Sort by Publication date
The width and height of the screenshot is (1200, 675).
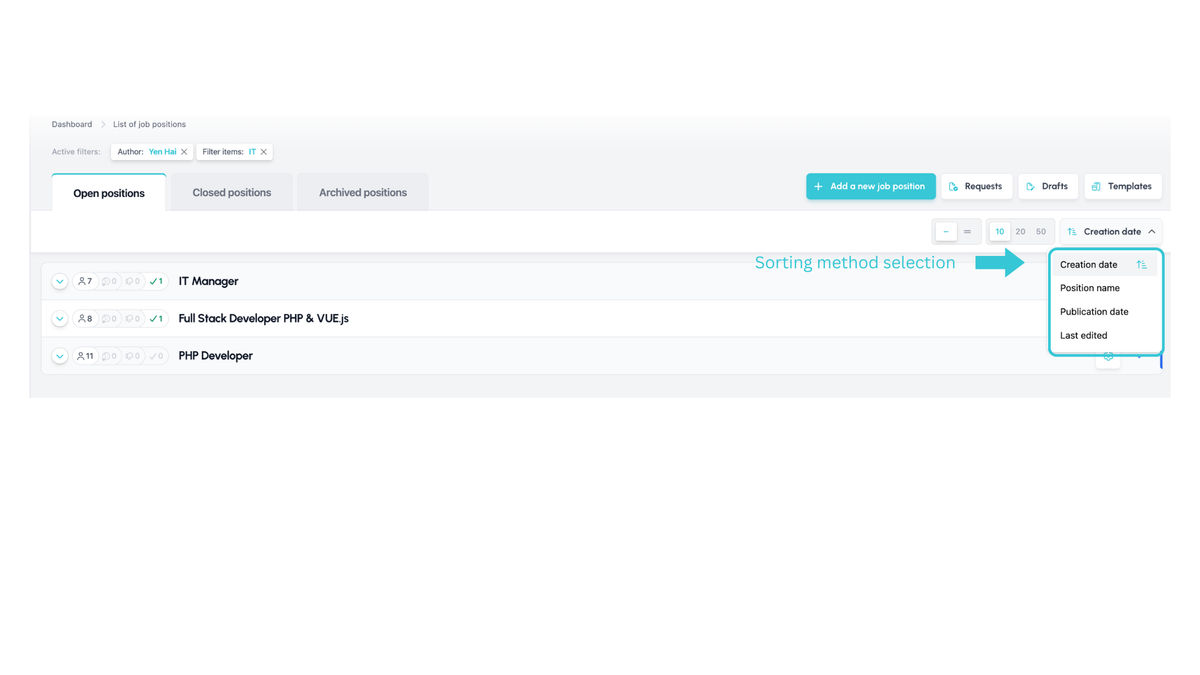(1094, 312)
